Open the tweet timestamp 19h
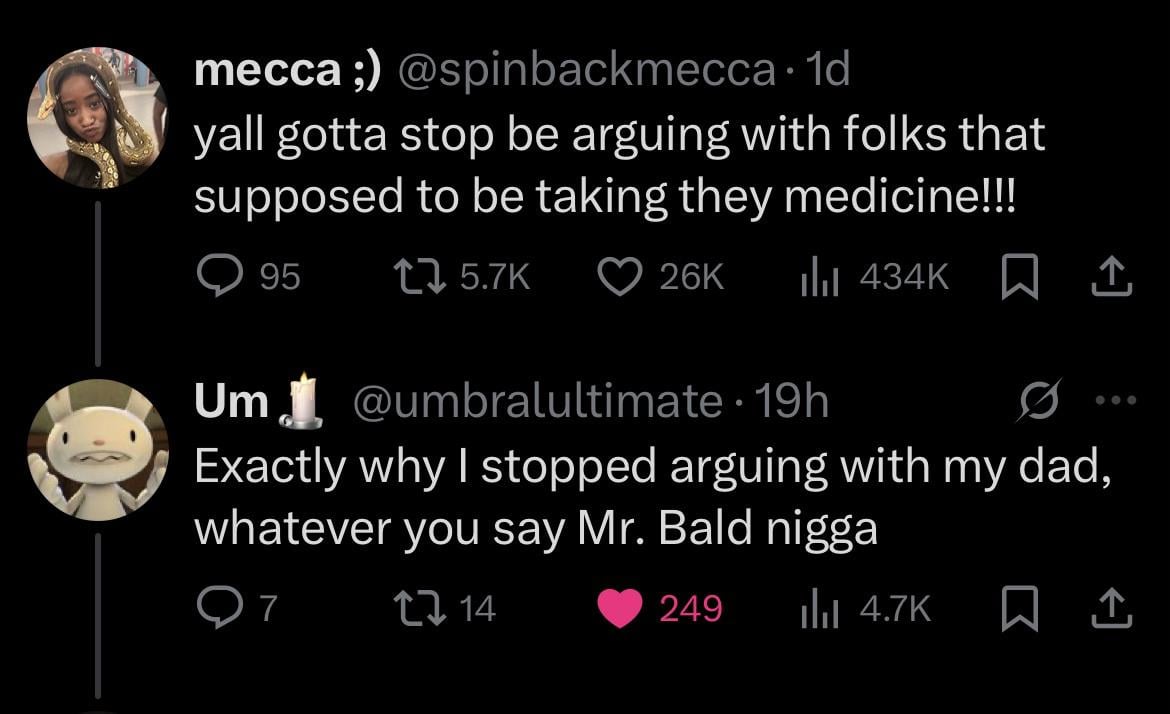Viewport: 1170px width, 714px height. (792, 402)
